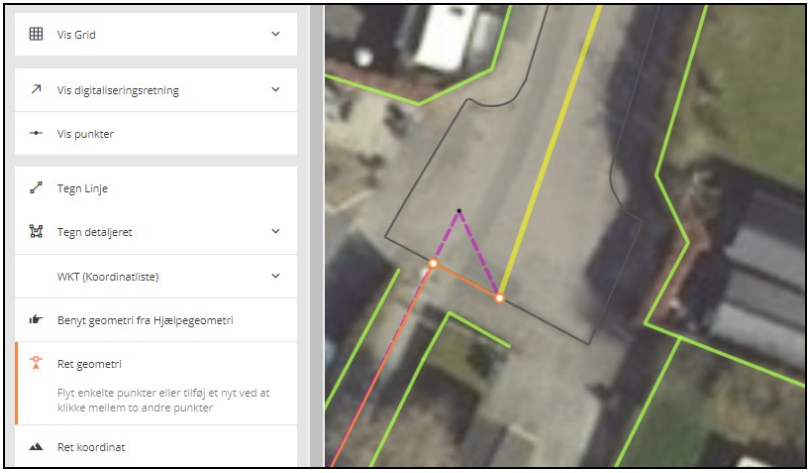Click the Ret geometri tool icon

point(36,364)
